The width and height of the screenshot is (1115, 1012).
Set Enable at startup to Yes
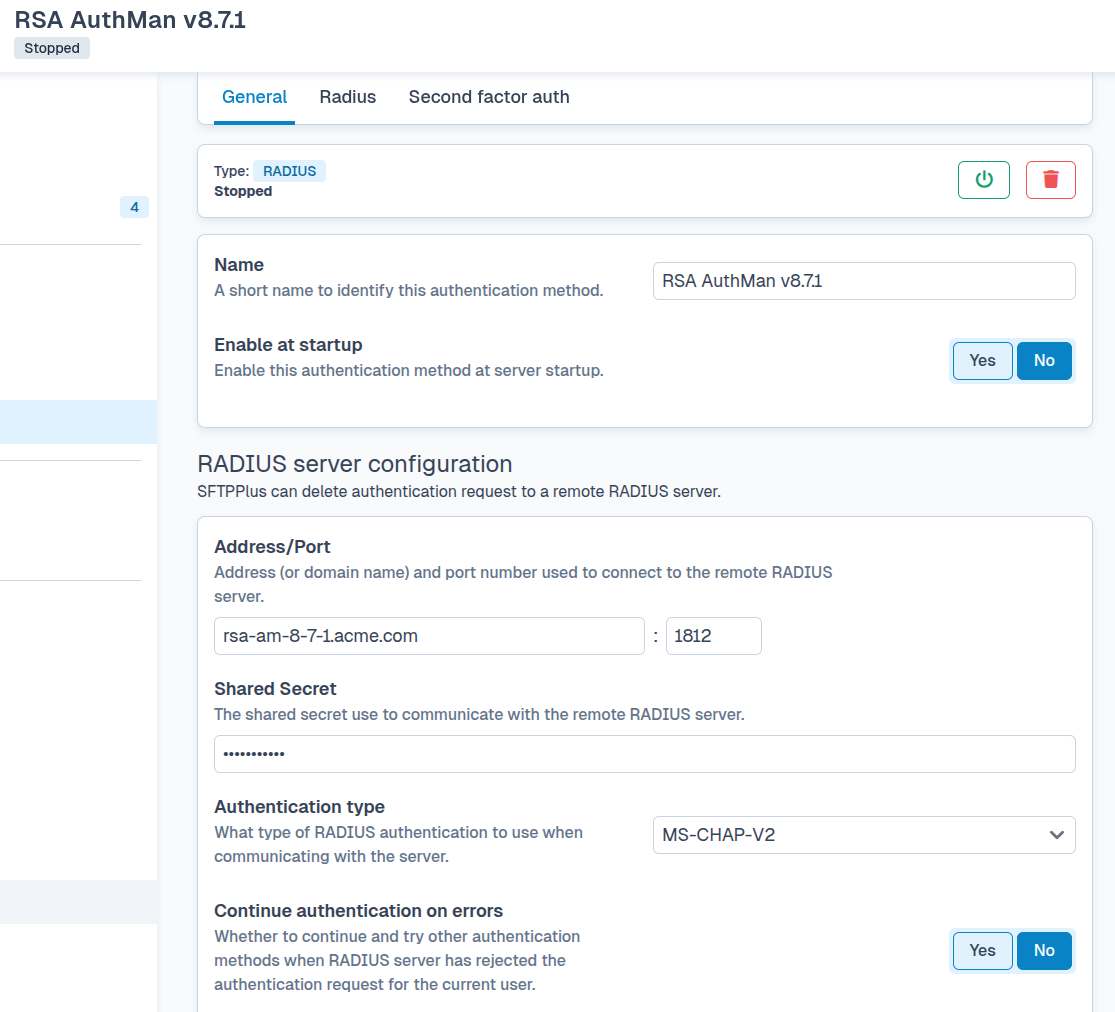[982, 361]
